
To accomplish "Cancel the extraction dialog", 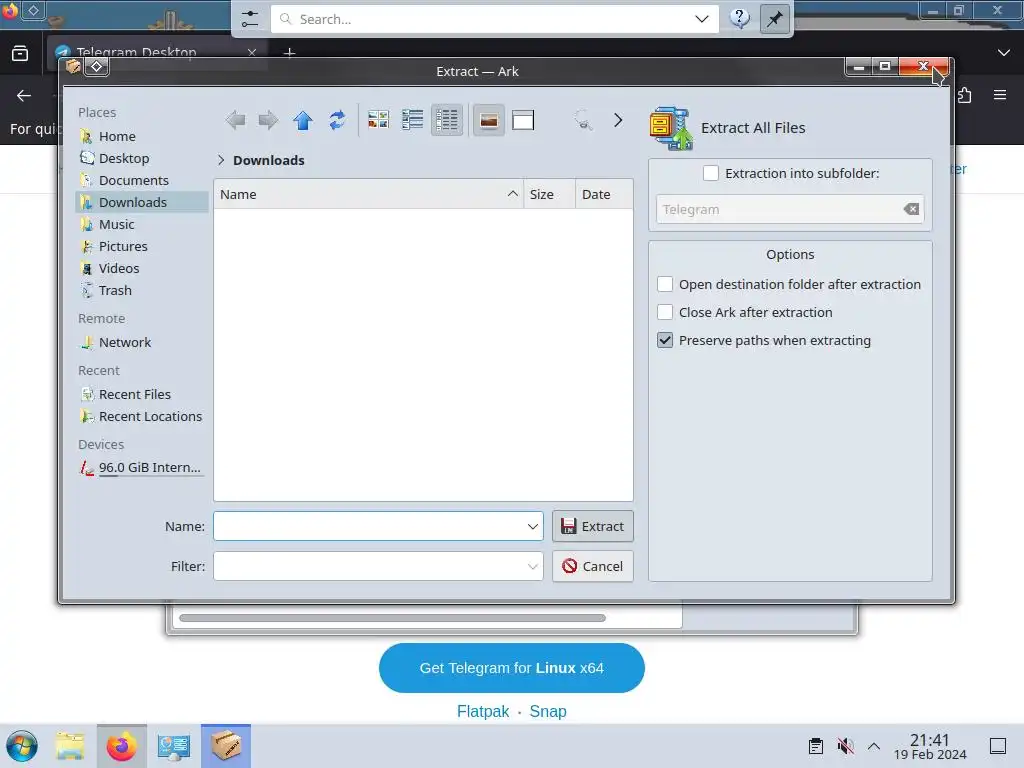I will click(593, 566).
